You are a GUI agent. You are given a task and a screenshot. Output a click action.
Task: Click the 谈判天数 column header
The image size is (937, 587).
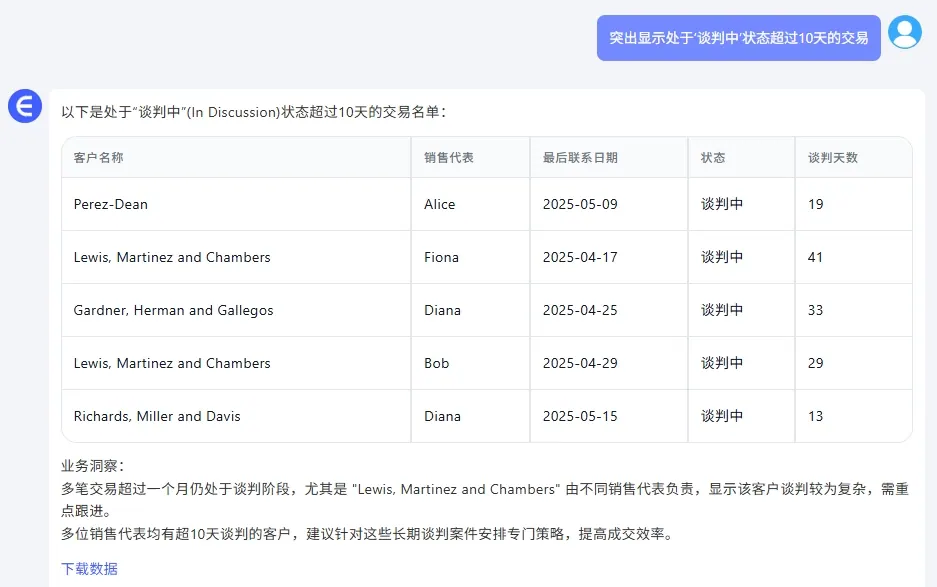click(x=854, y=157)
